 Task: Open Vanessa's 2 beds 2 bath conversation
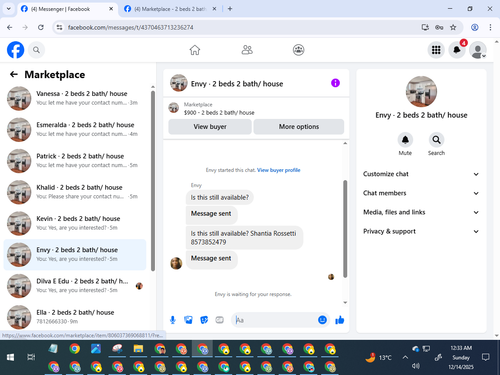point(75,98)
